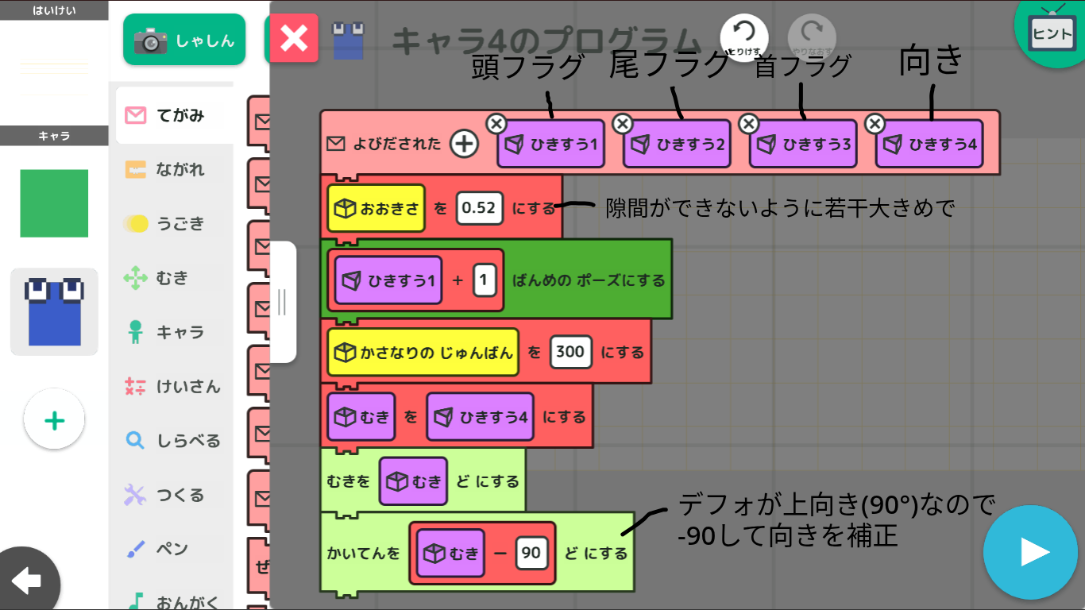
Task: Open the うごき block category
Action: pos(174,223)
